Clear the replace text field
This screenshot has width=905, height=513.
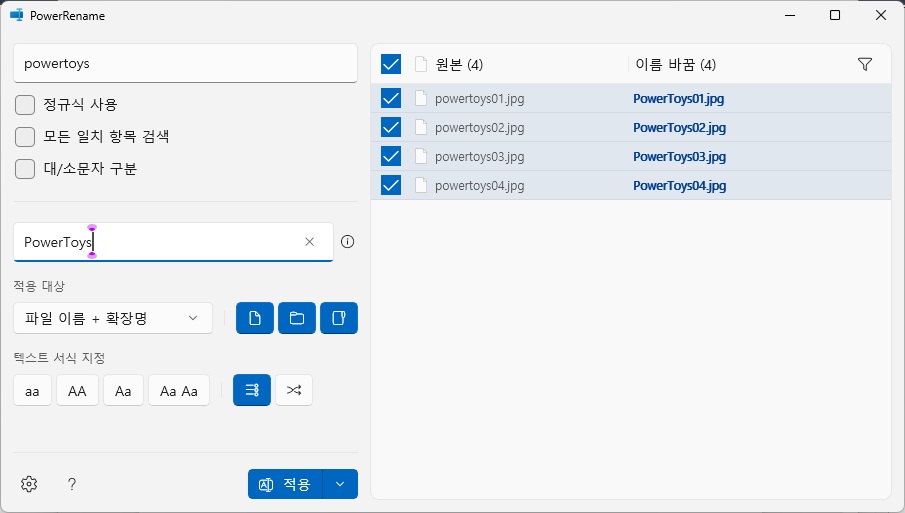pos(309,242)
